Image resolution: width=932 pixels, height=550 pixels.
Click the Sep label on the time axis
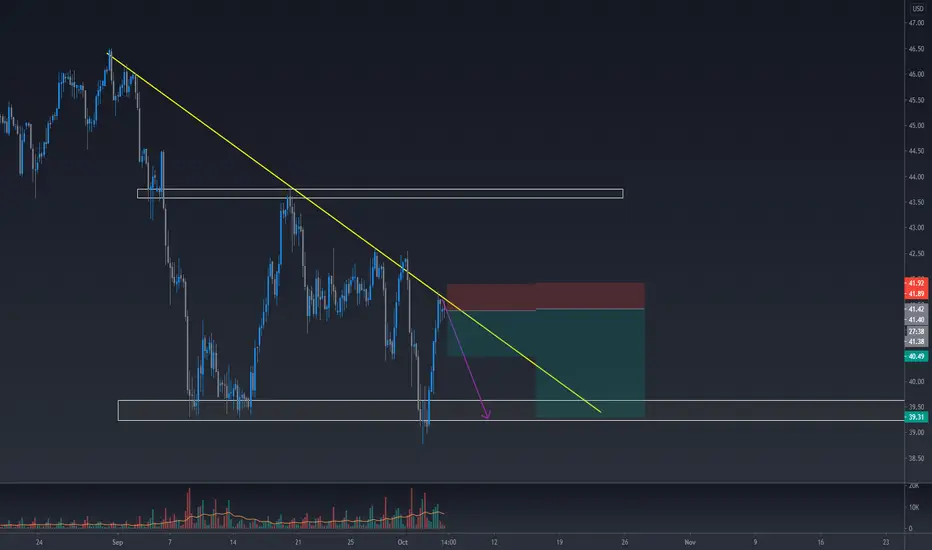(x=117, y=542)
